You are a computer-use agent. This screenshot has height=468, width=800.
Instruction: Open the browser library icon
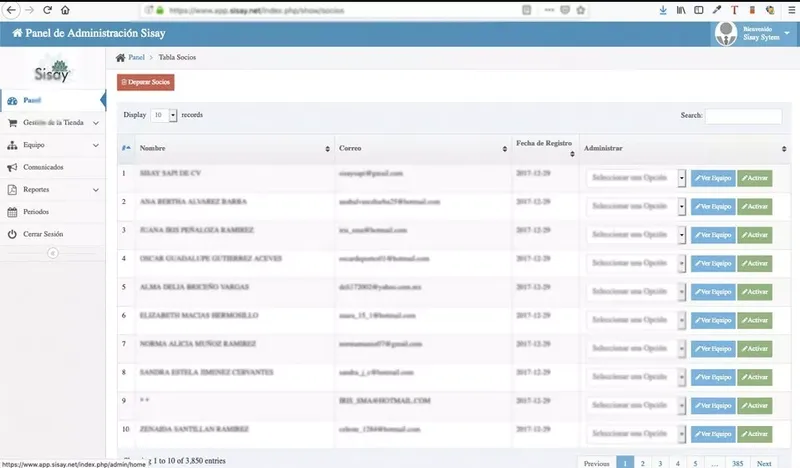tap(681, 10)
